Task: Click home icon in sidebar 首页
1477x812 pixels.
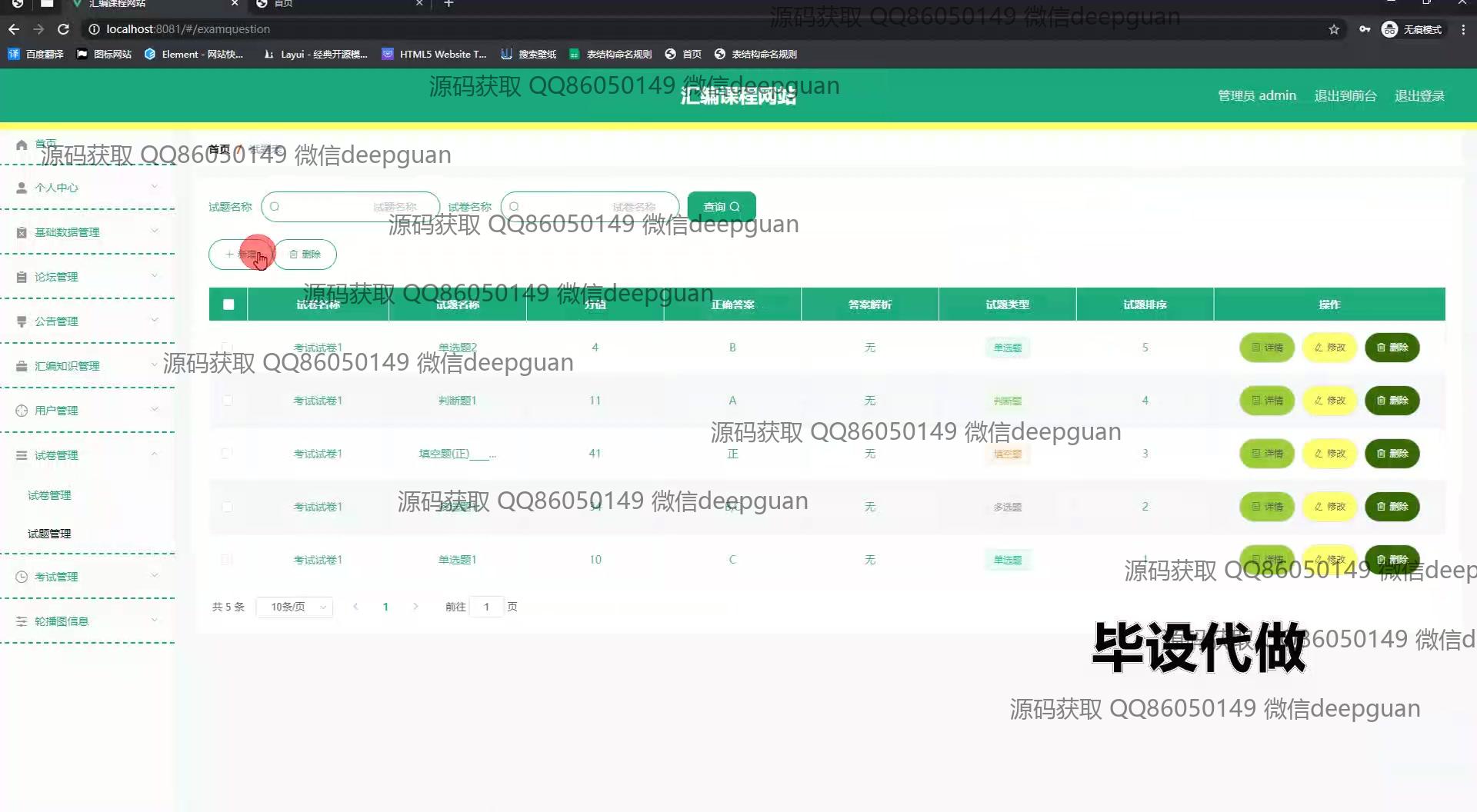Action: (22, 145)
